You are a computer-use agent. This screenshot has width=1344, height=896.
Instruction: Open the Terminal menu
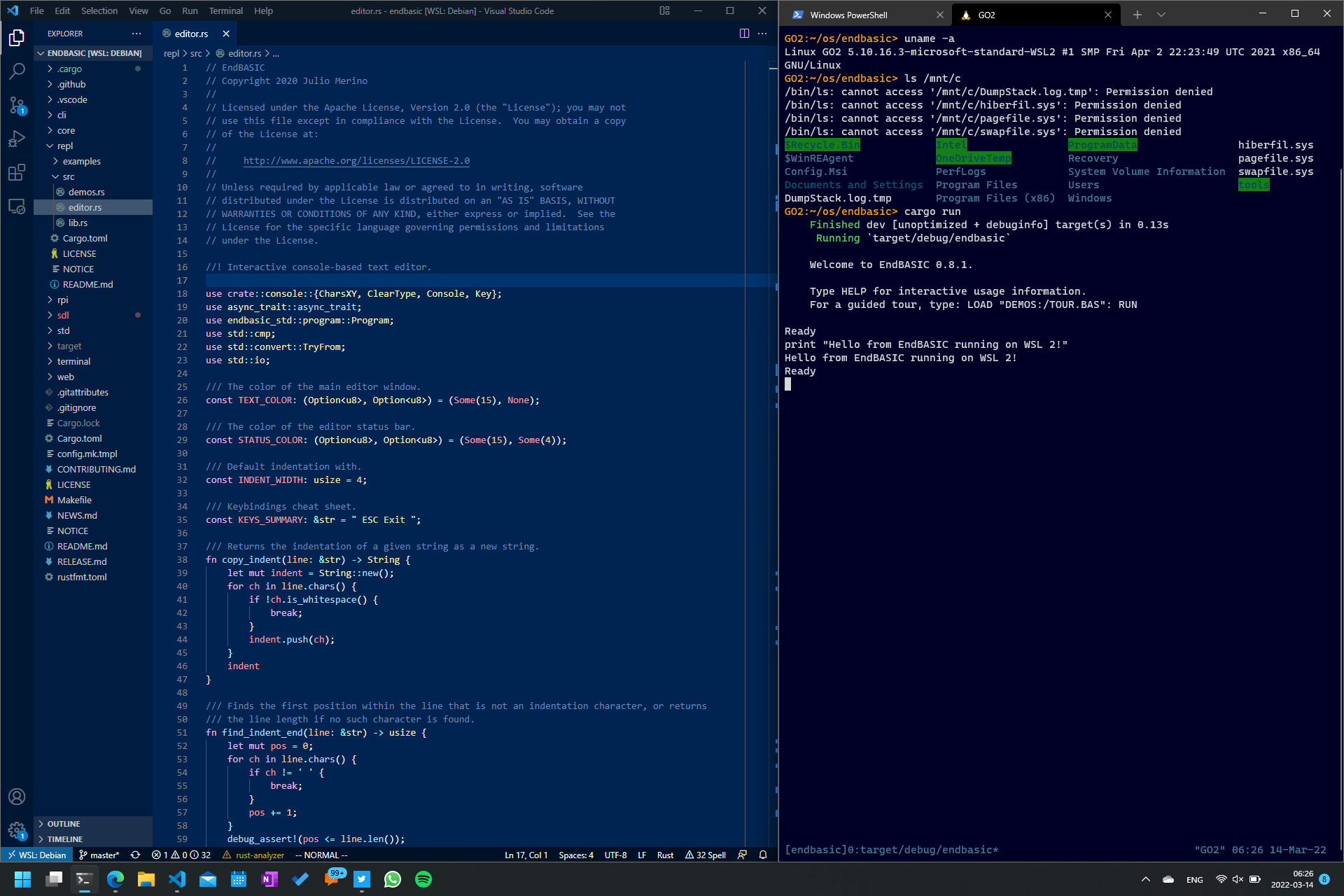[x=225, y=10]
